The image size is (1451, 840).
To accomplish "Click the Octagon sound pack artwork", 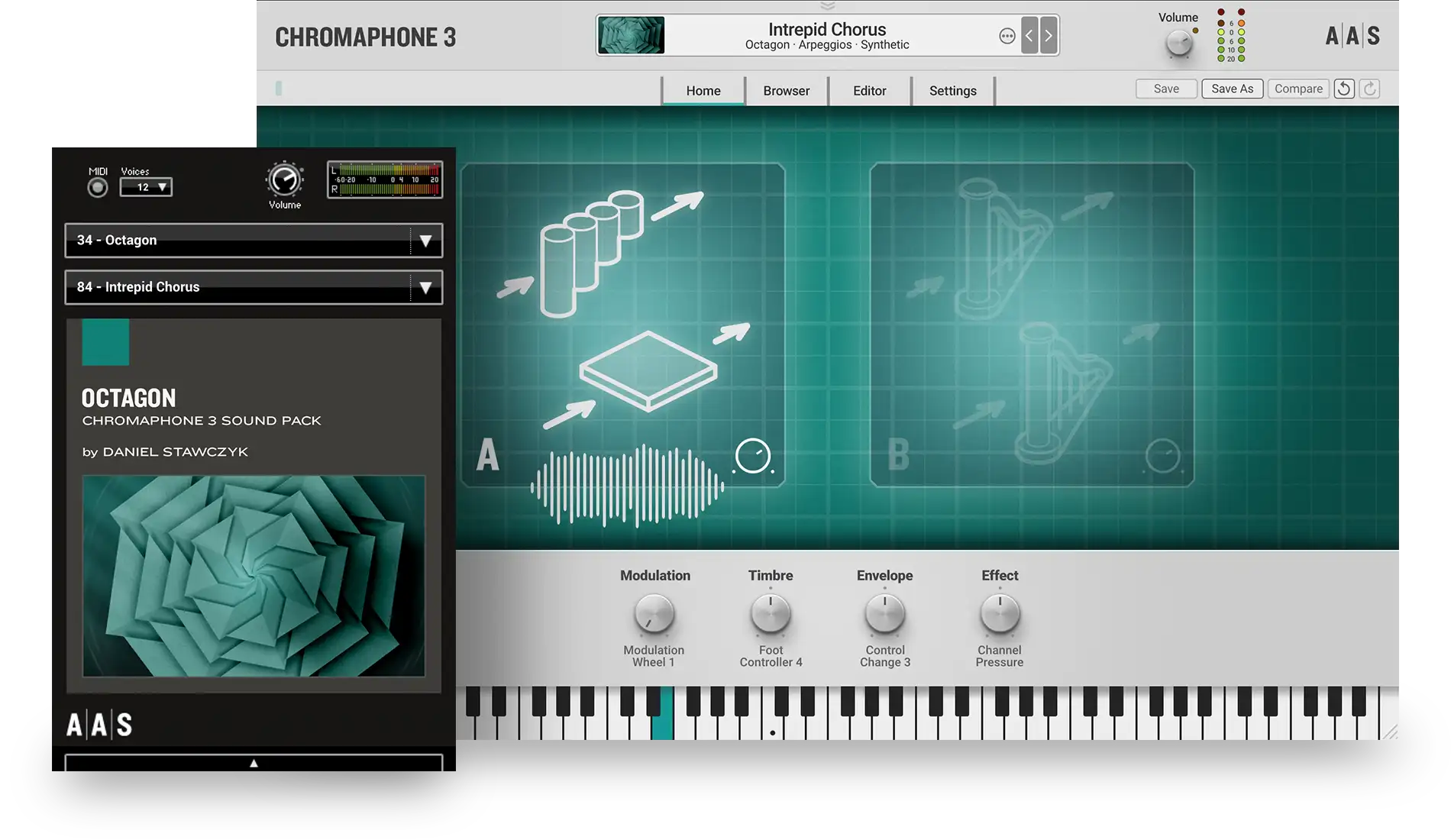I will pyautogui.click(x=254, y=576).
